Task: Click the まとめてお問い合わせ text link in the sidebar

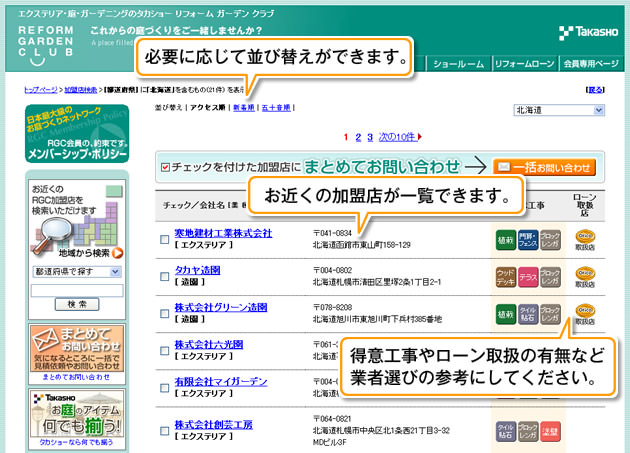Action: (x=76, y=377)
